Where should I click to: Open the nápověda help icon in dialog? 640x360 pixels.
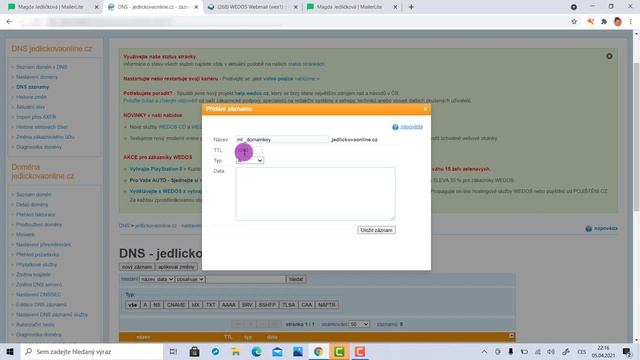coord(395,127)
